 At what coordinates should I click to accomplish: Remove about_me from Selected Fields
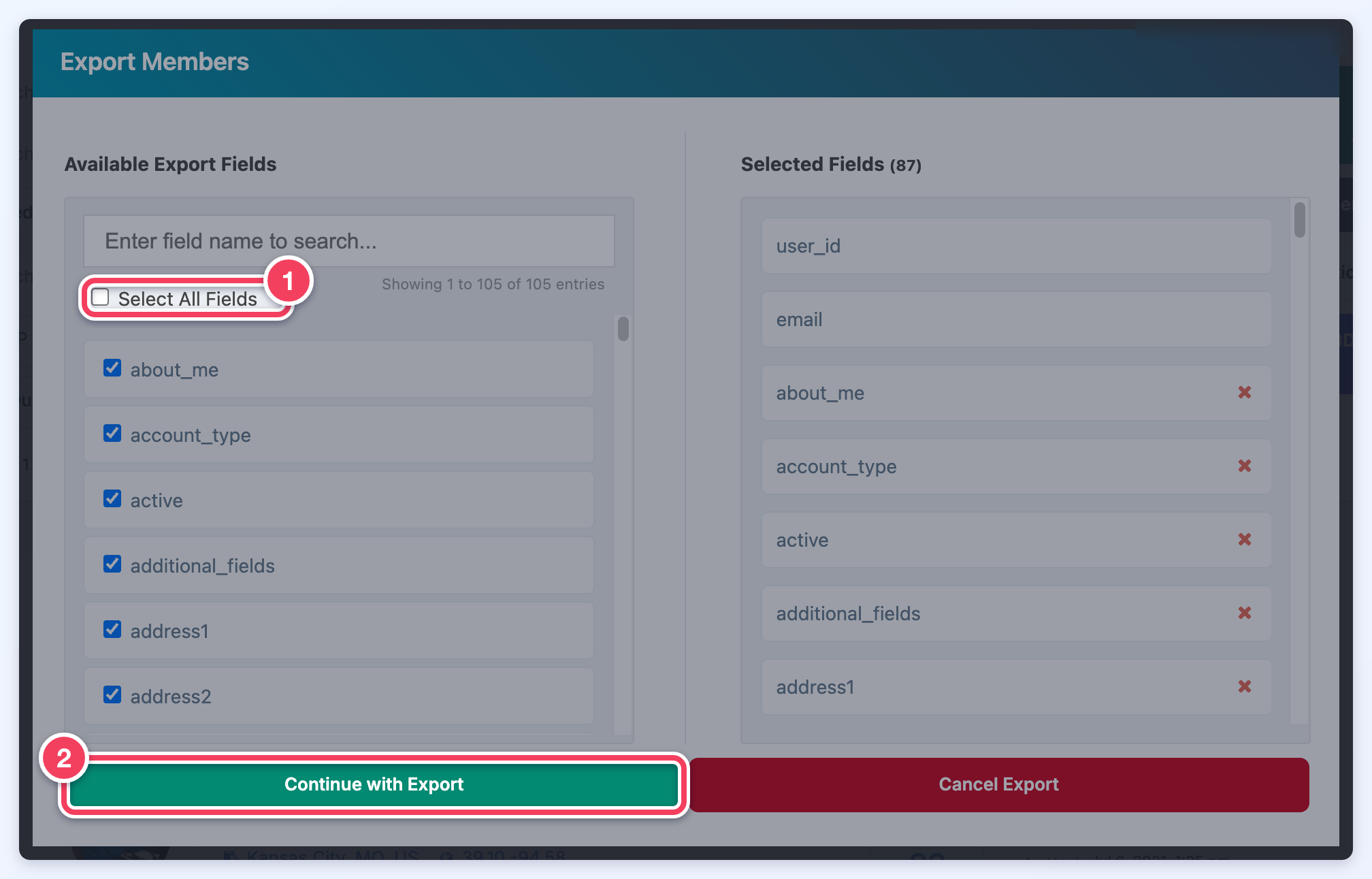(x=1244, y=392)
